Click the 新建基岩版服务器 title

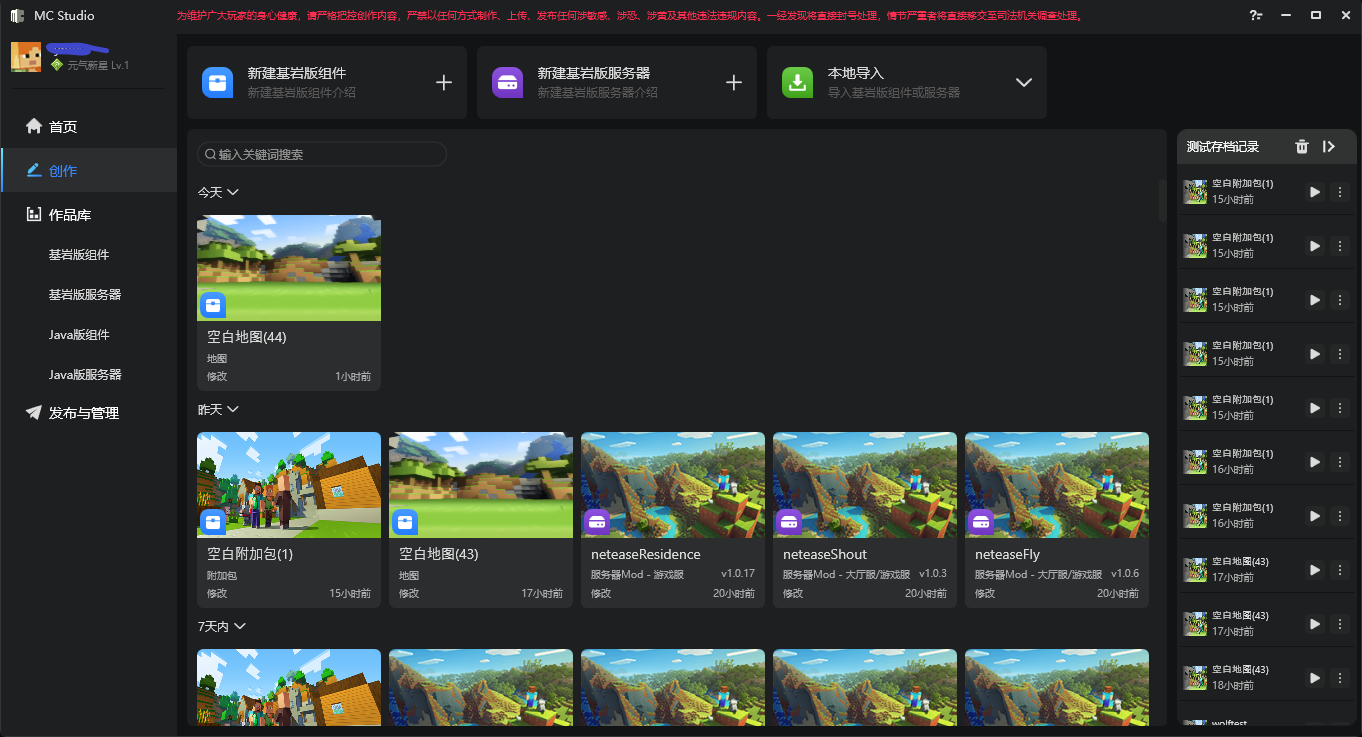pos(594,74)
